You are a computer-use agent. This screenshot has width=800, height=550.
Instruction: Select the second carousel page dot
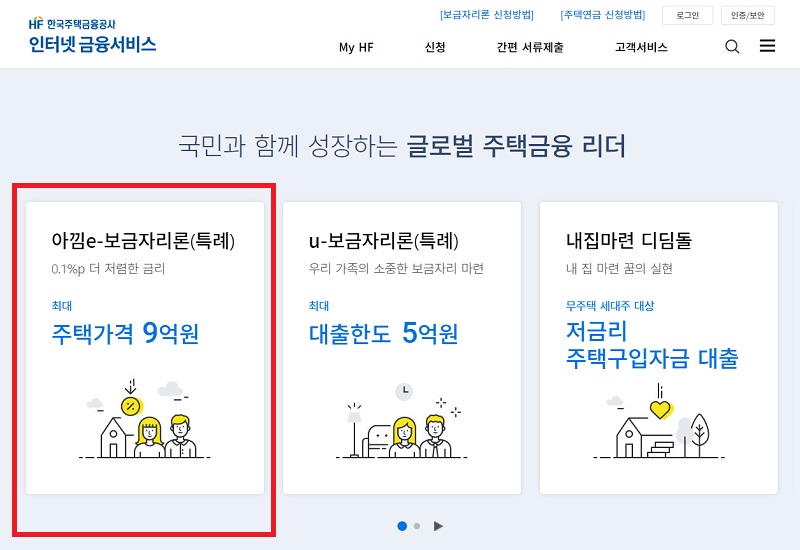click(417, 526)
